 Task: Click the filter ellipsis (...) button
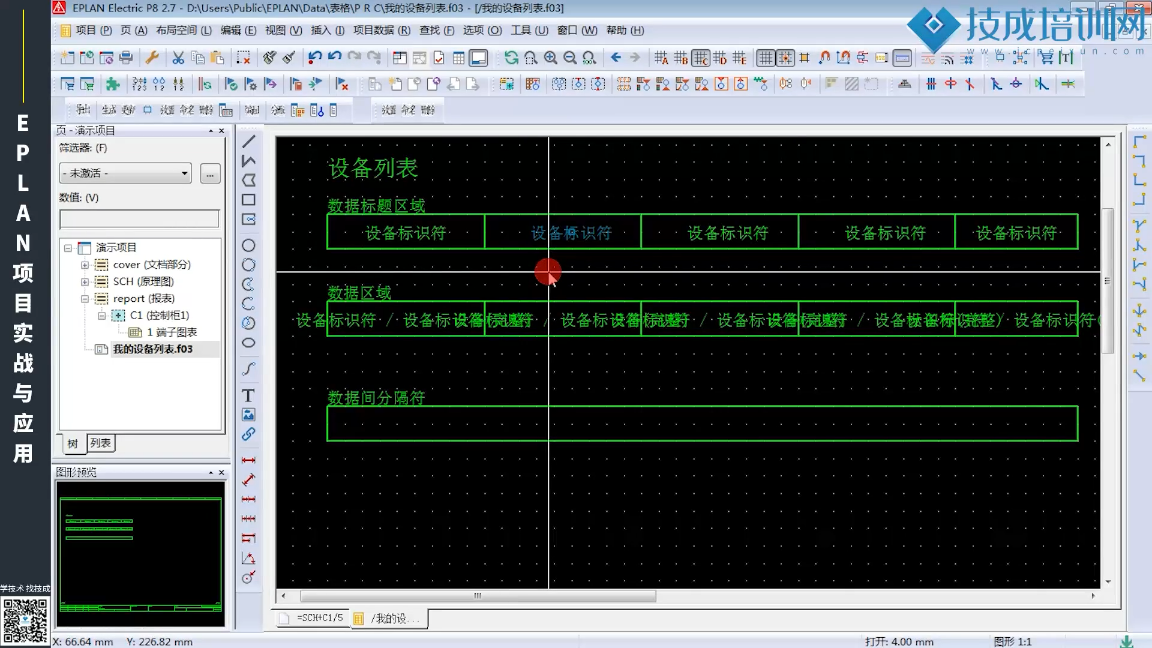click(210, 173)
